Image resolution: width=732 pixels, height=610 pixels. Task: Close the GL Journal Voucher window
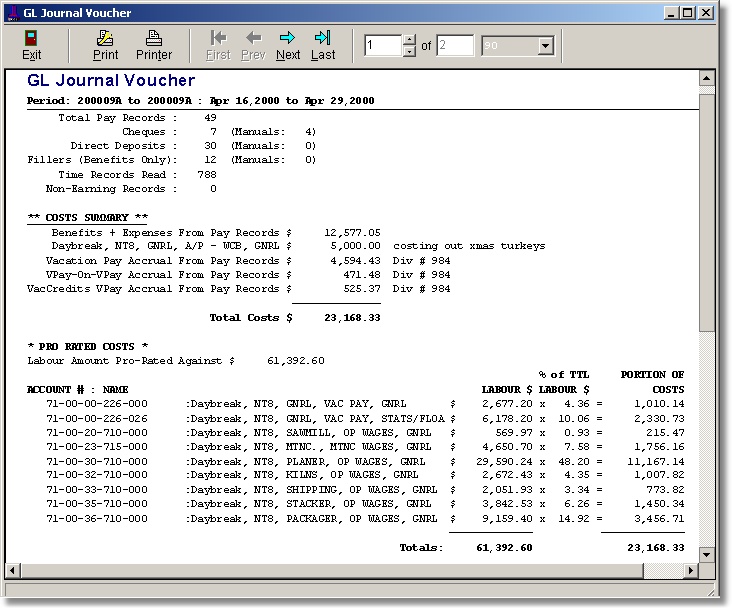click(x=706, y=13)
